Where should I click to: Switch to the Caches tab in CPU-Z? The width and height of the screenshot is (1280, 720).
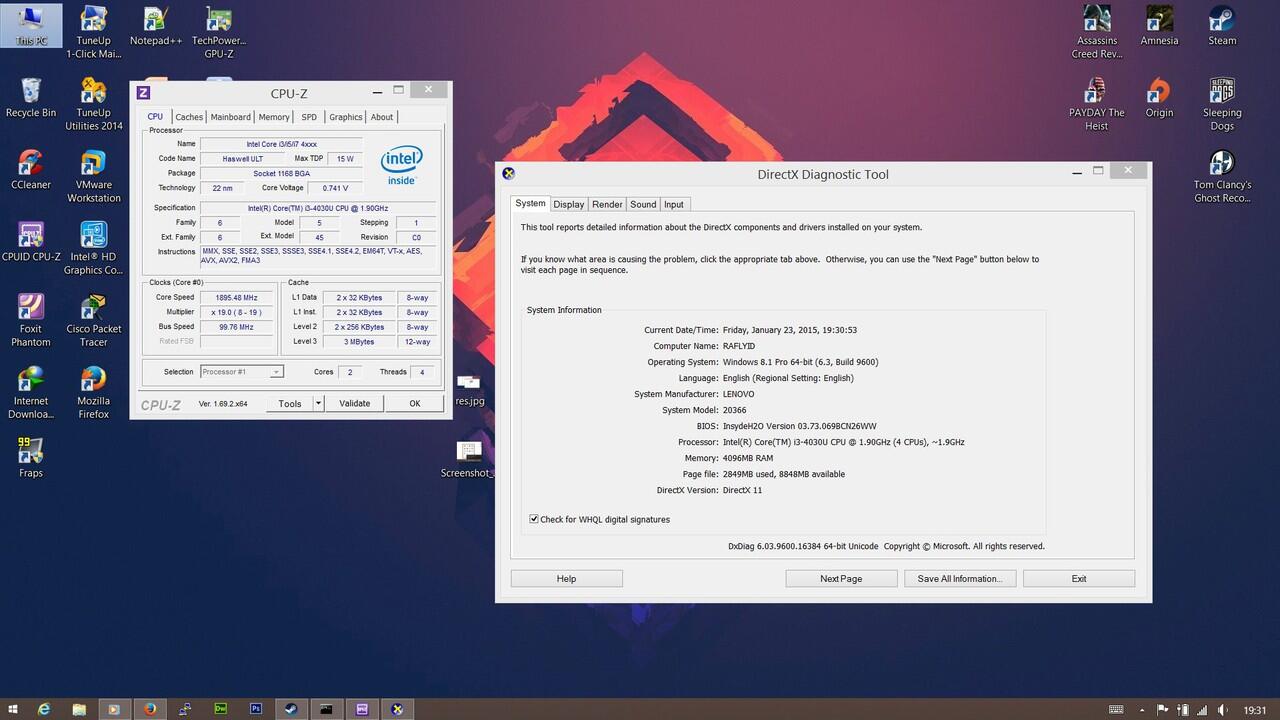point(189,117)
